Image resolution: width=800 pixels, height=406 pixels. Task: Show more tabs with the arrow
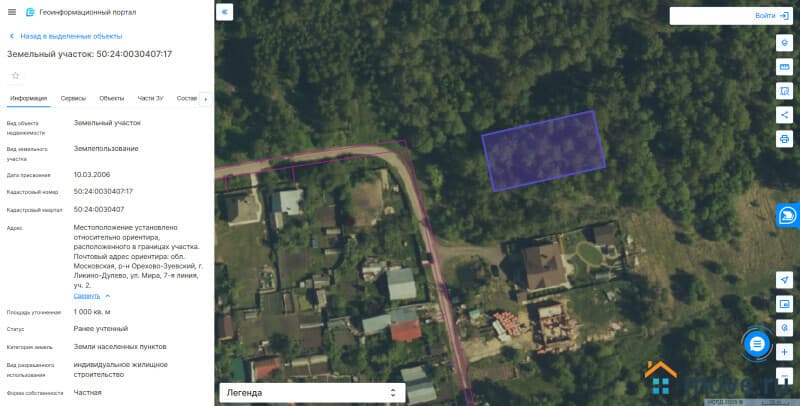coord(206,99)
